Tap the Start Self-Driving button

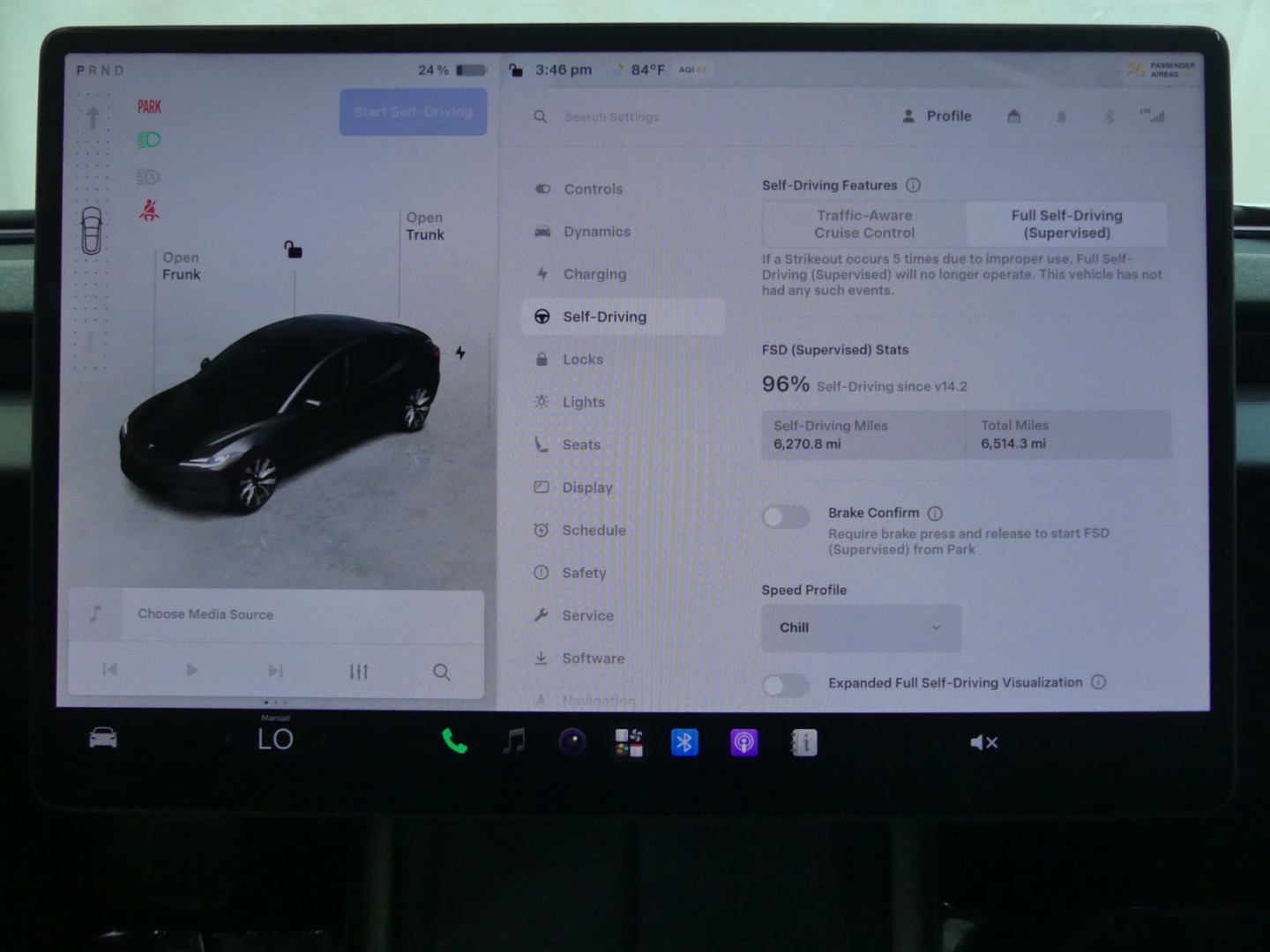(x=414, y=112)
